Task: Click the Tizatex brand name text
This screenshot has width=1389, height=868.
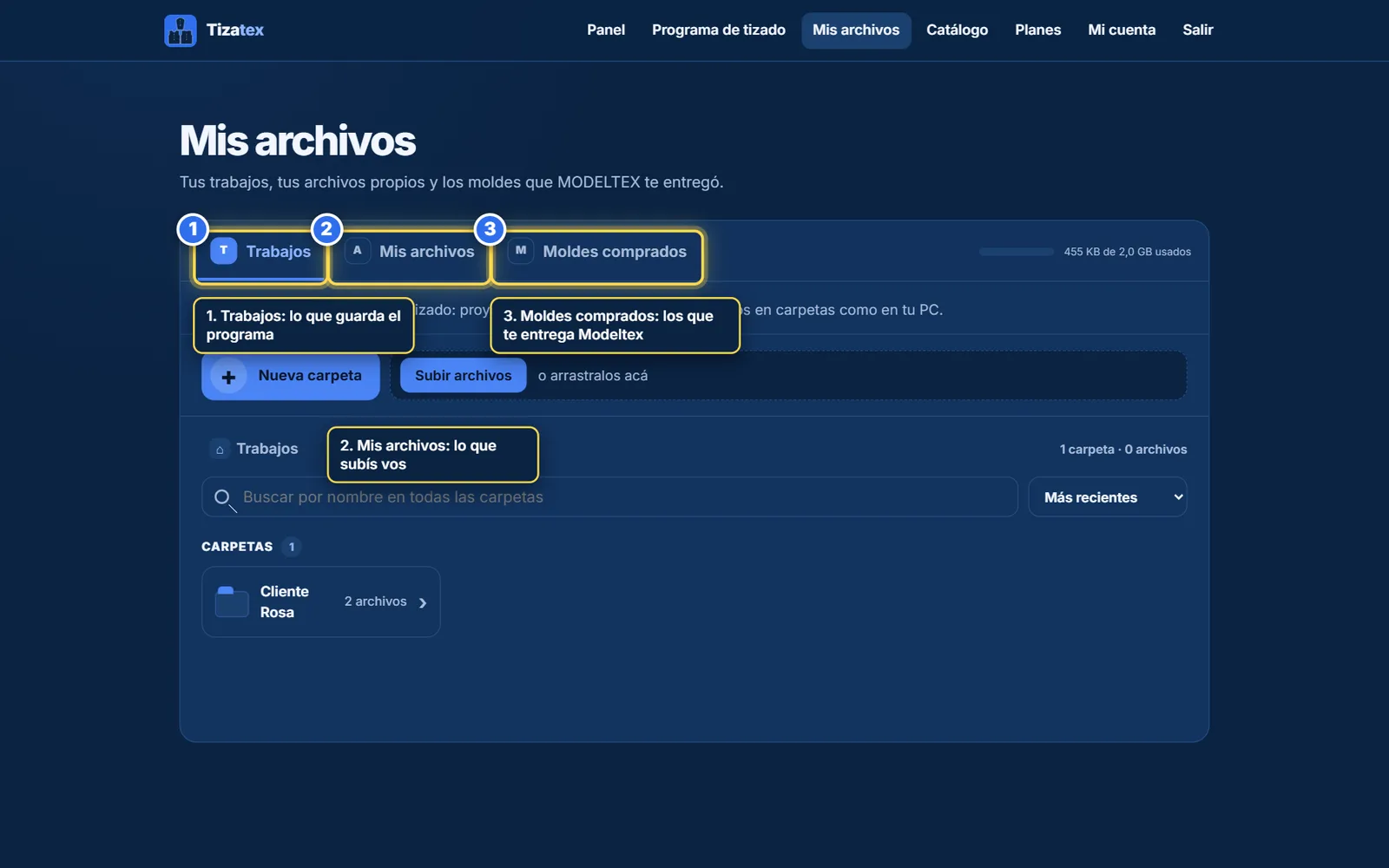Action: 235,30
